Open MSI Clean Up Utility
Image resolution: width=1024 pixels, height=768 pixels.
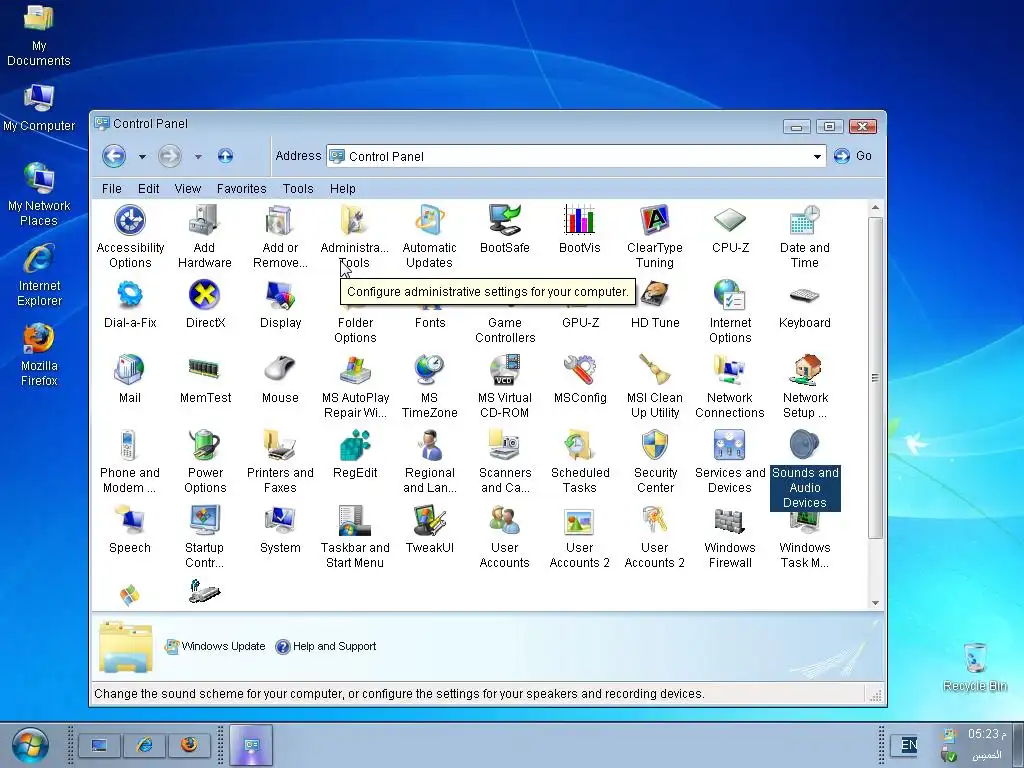pos(654,387)
